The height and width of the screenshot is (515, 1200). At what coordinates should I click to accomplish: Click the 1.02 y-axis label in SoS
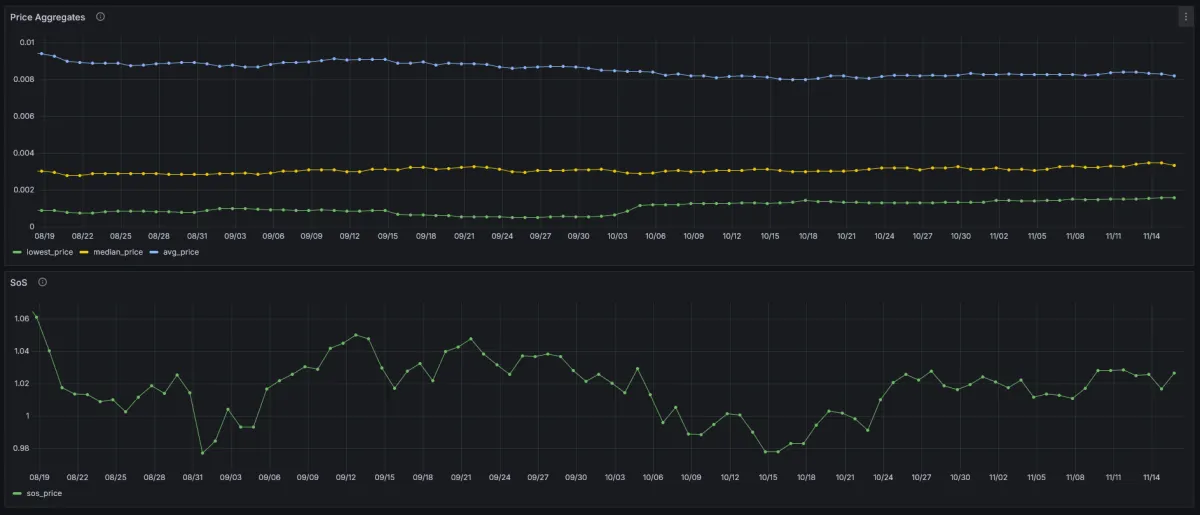[x=23, y=383]
